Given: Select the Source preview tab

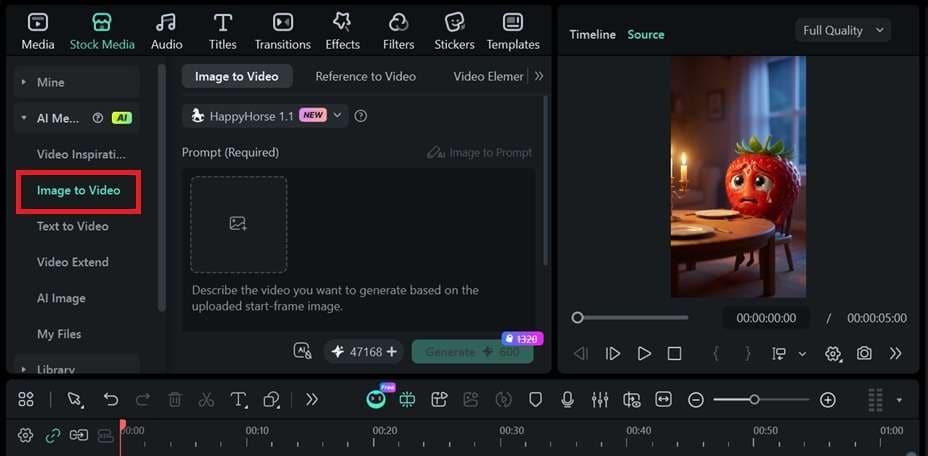Looking at the screenshot, I should coord(646,34).
